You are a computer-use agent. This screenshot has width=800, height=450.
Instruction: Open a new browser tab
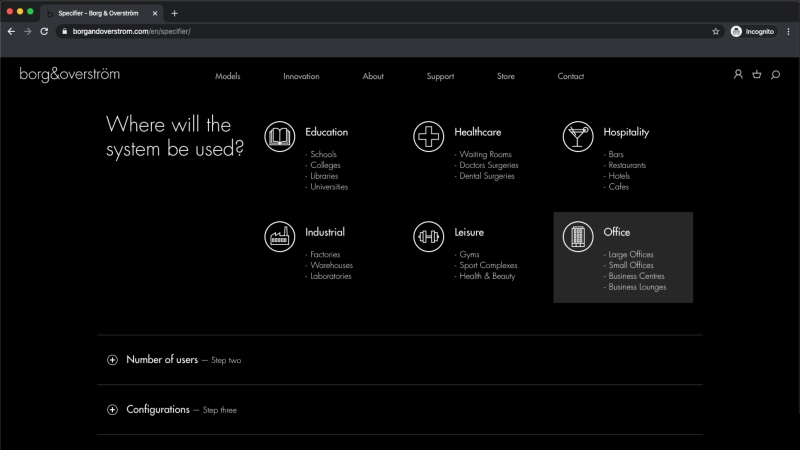point(174,13)
